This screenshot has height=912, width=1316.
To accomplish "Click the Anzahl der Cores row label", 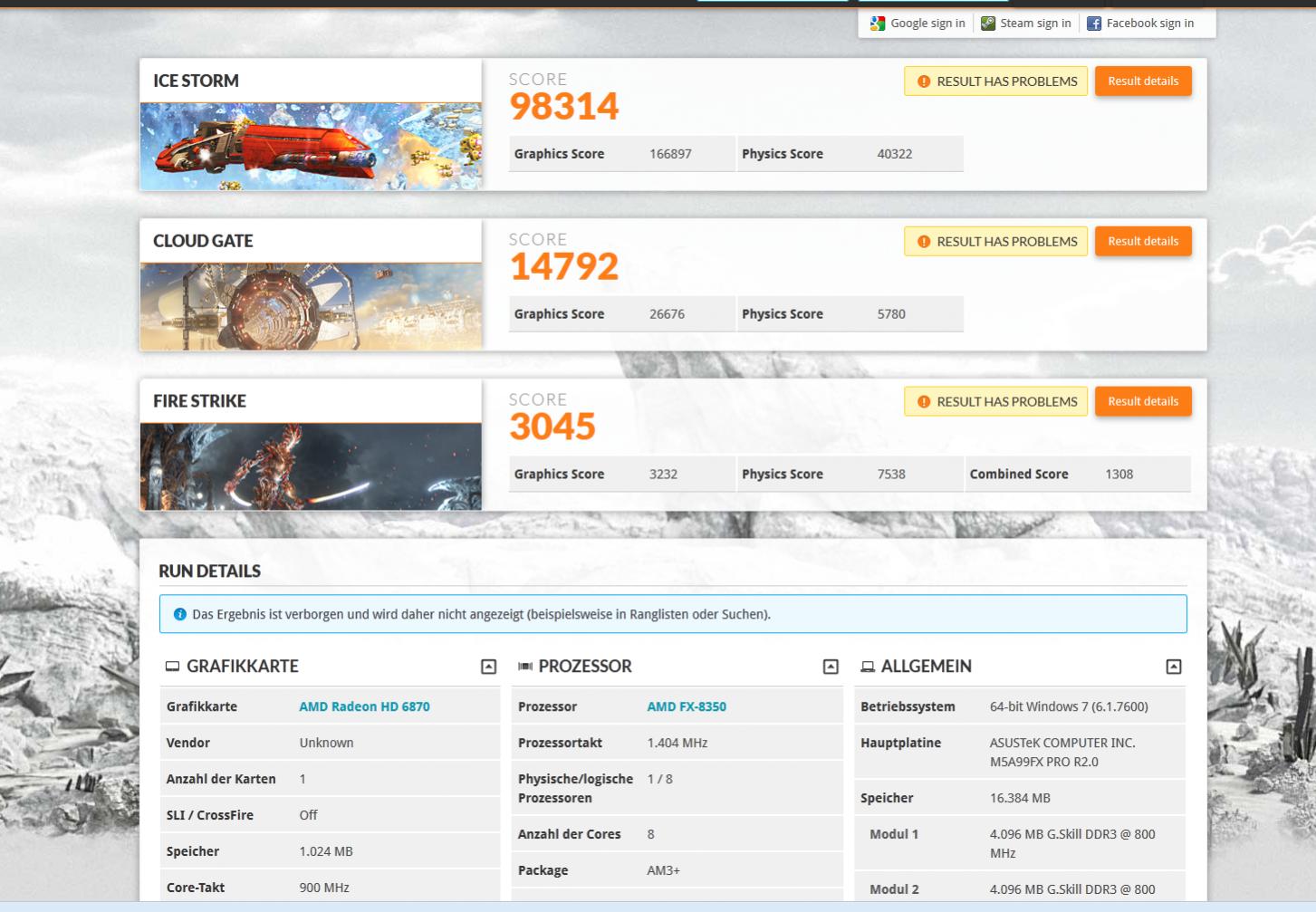I will [x=569, y=834].
